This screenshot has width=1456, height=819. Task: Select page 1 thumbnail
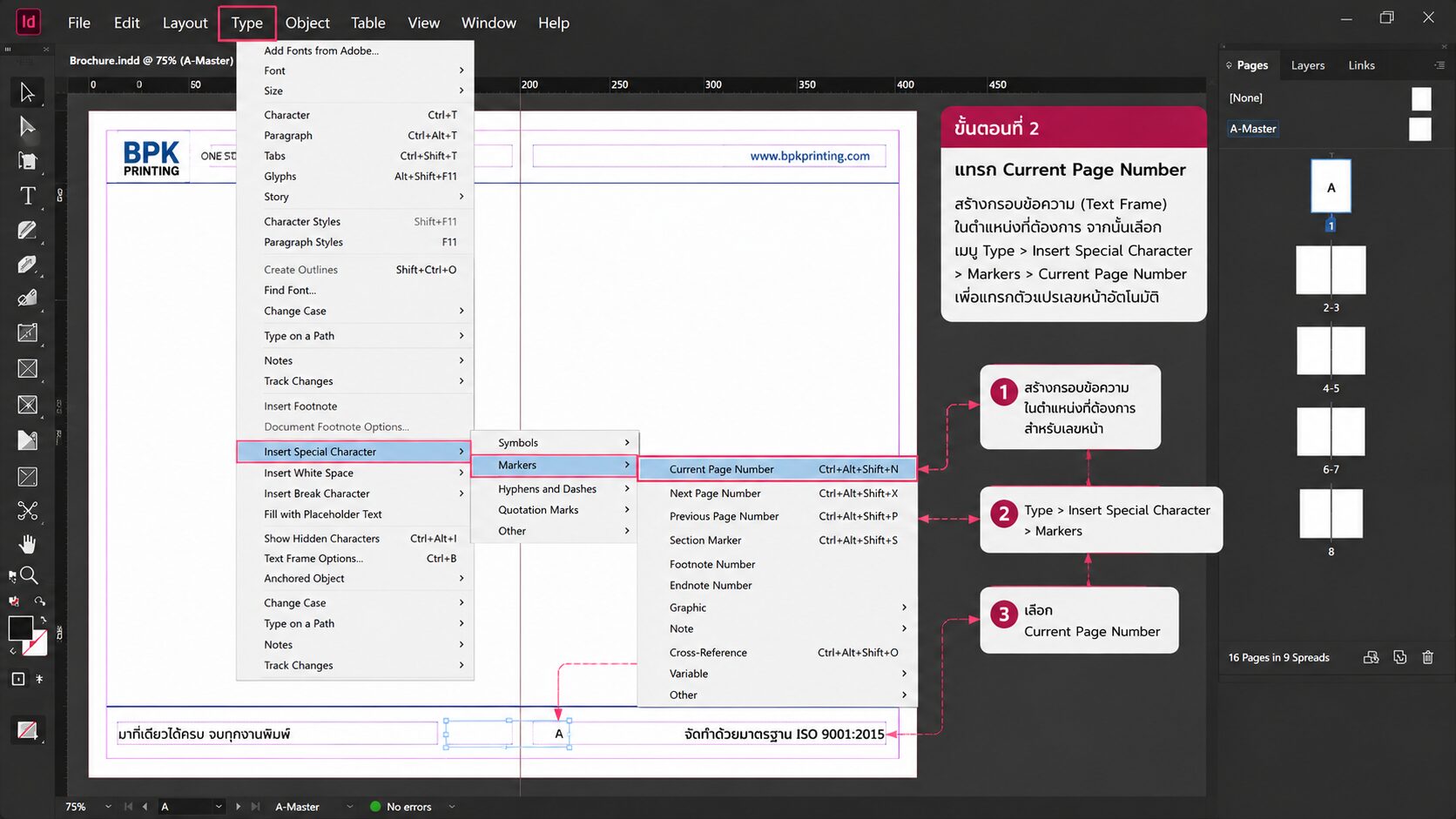(x=1331, y=186)
